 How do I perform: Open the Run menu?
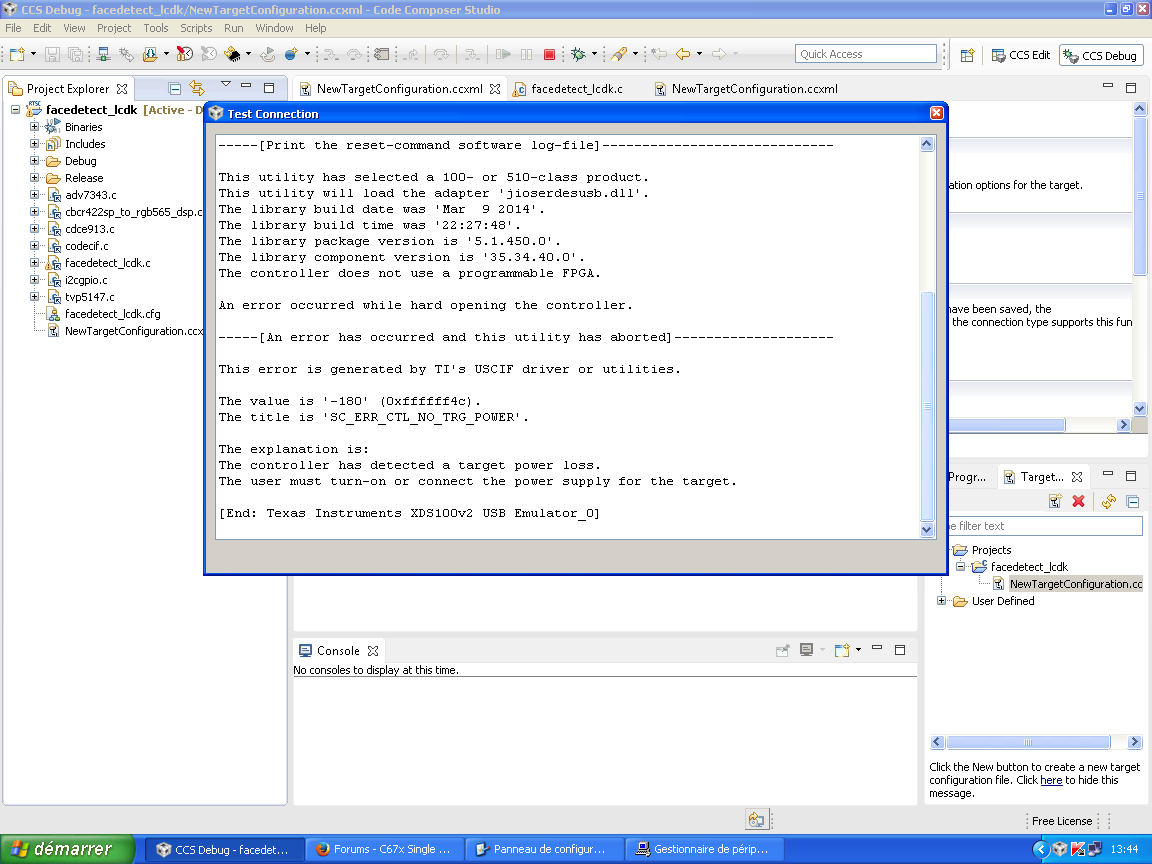coord(234,28)
